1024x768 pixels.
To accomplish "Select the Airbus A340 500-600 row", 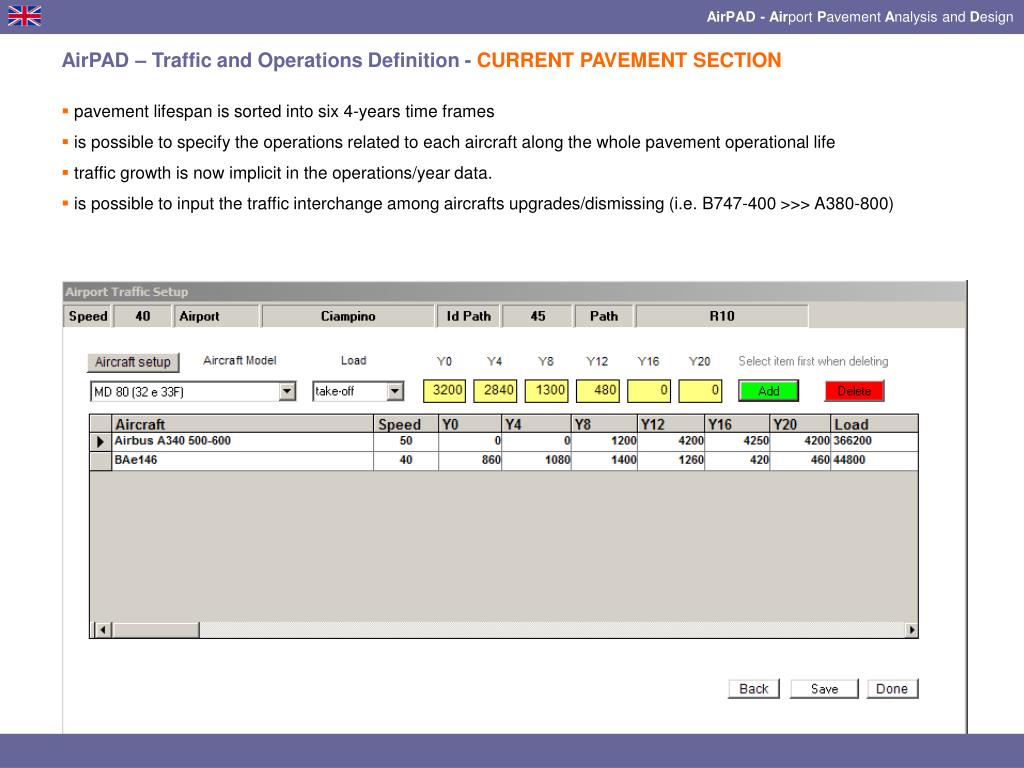I will [504, 441].
